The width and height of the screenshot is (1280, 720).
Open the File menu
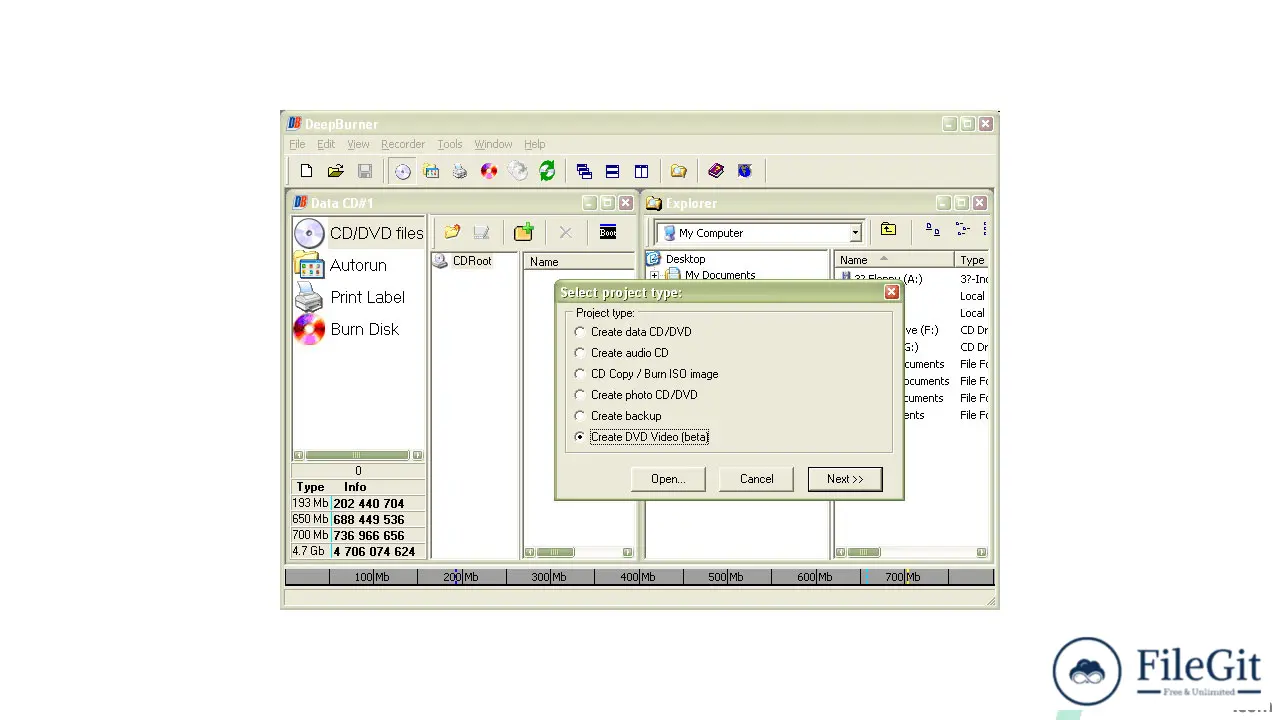[297, 144]
